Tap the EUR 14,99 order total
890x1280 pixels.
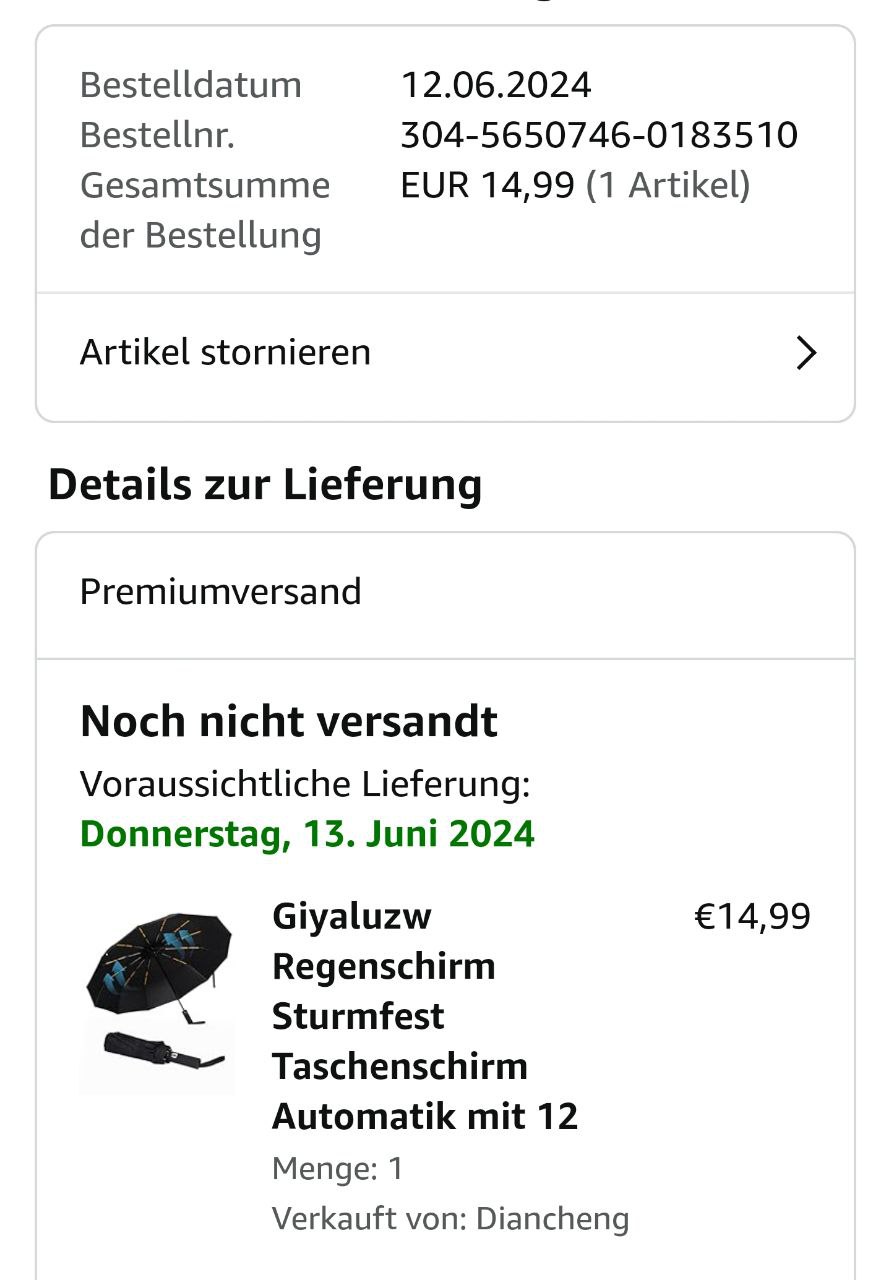click(487, 185)
